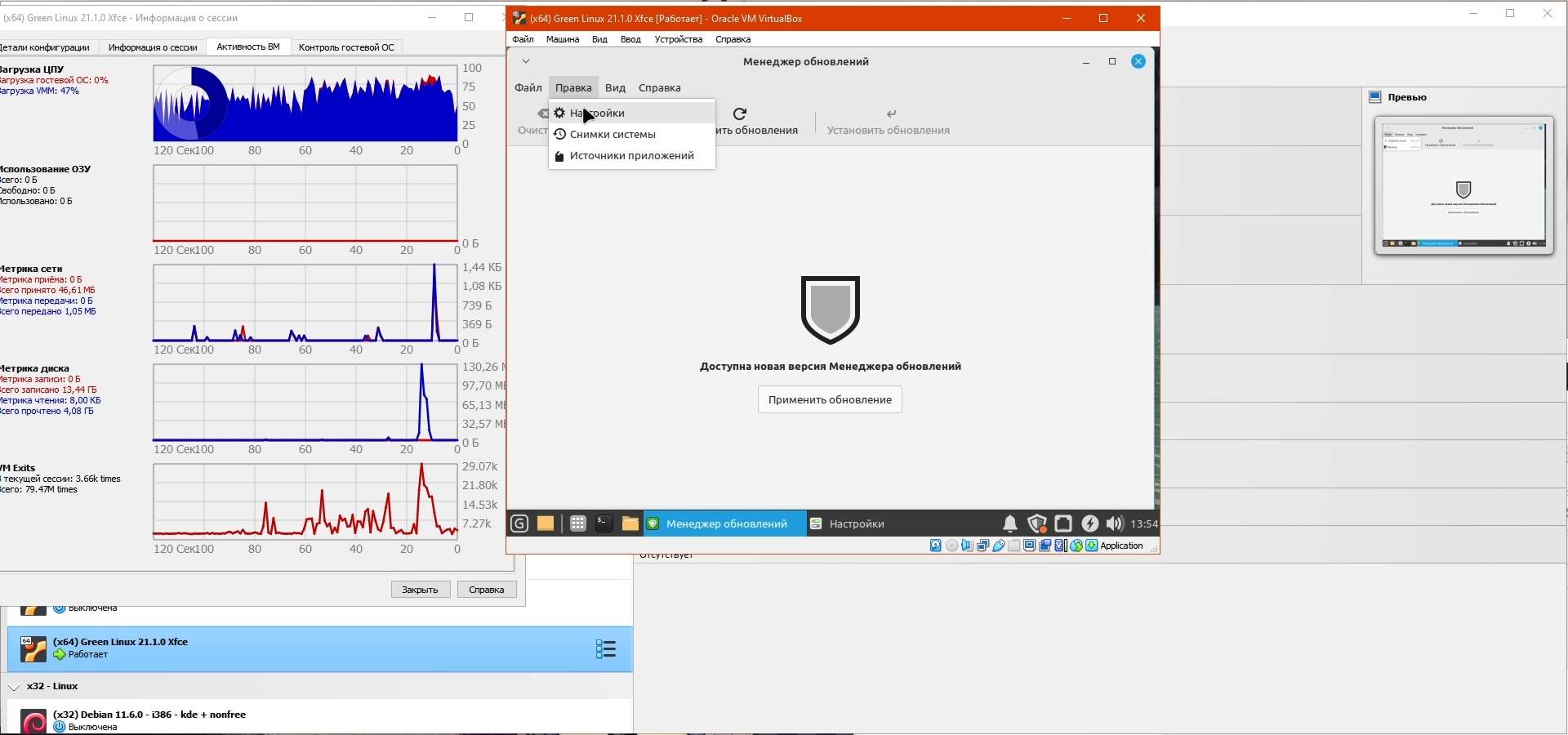Click the network adapter indicator in VirtualBox status bar

pos(983,546)
